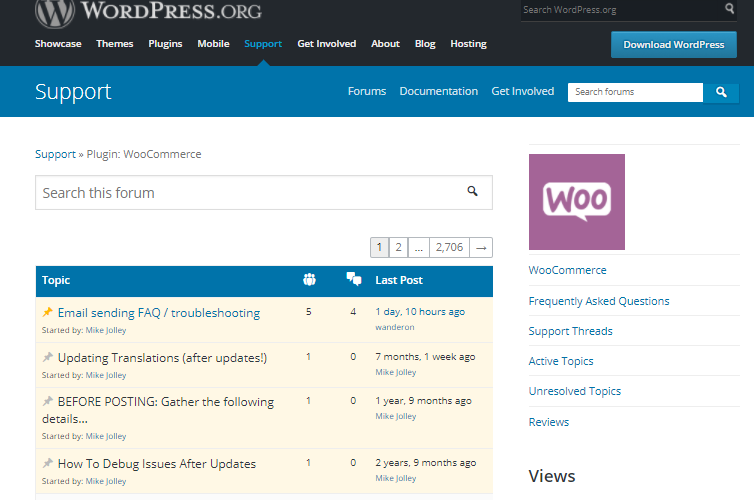
Task: Open BEFORE POSTING: Gather the following details topic
Action: coord(158,410)
